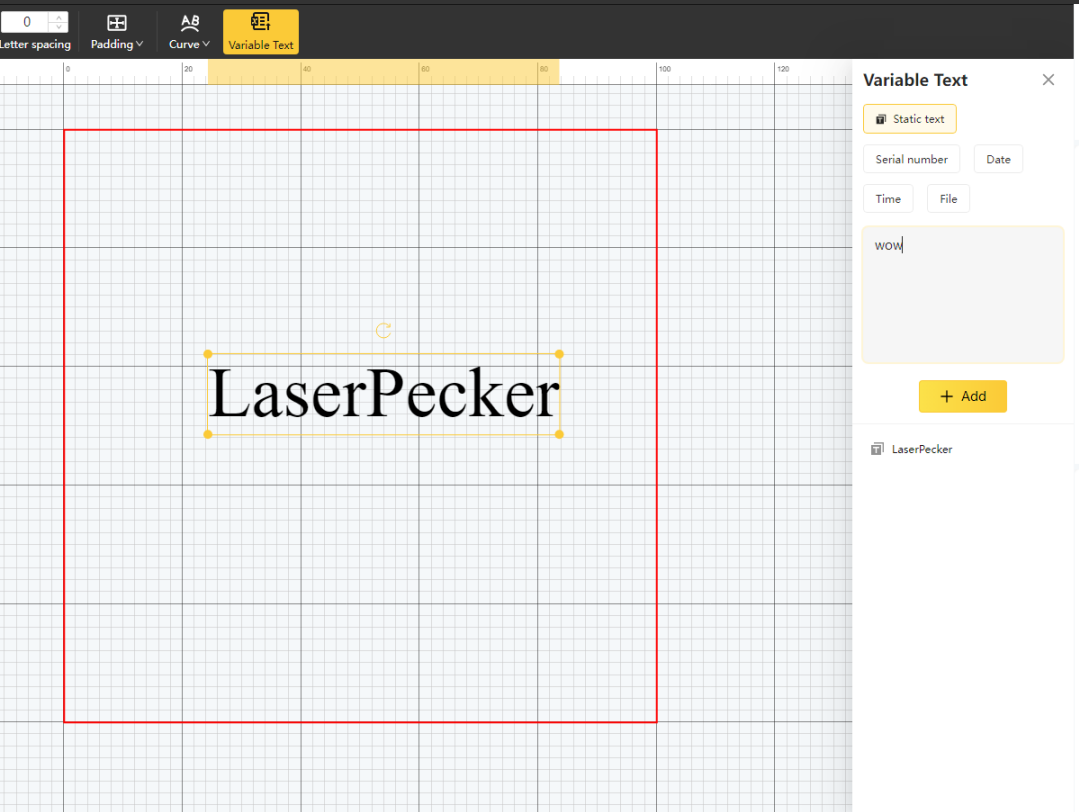Viewport: 1079px width, 812px height.
Task: Click the bottom-left resize handle of text
Action: click(208, 434)
